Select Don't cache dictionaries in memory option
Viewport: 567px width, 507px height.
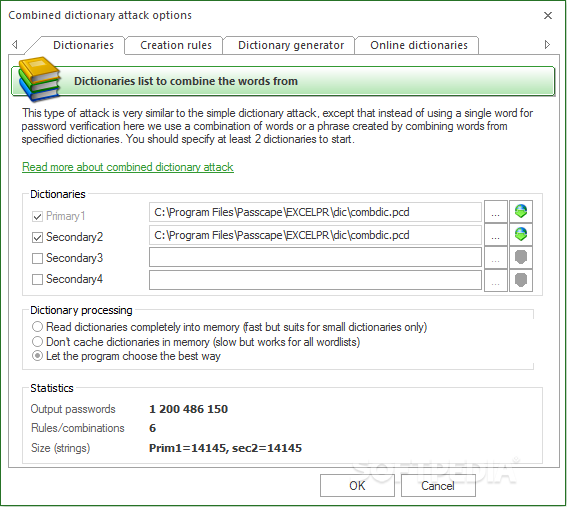coord(37,342)
